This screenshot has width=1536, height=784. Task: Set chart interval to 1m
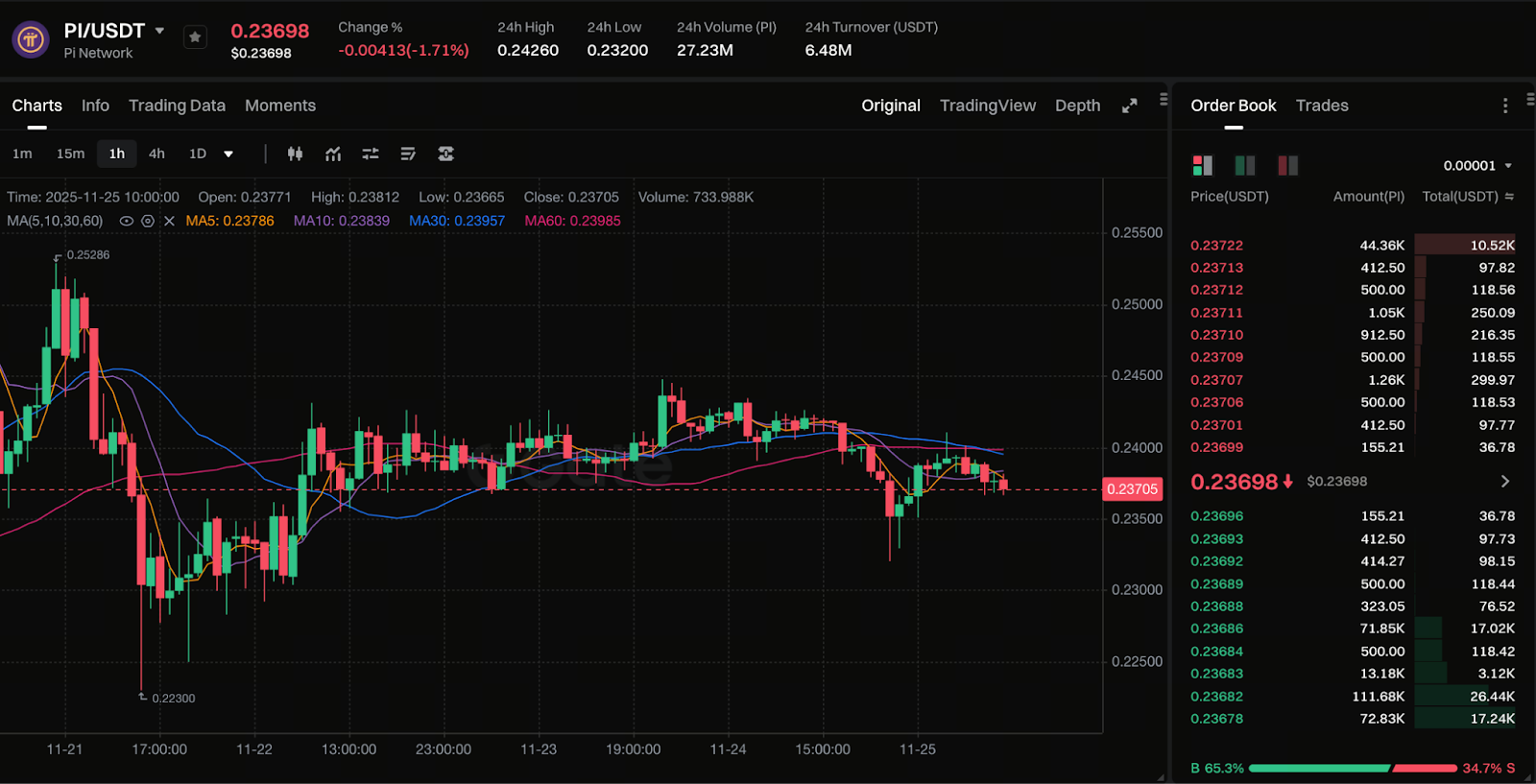click(x=22, y=154)
